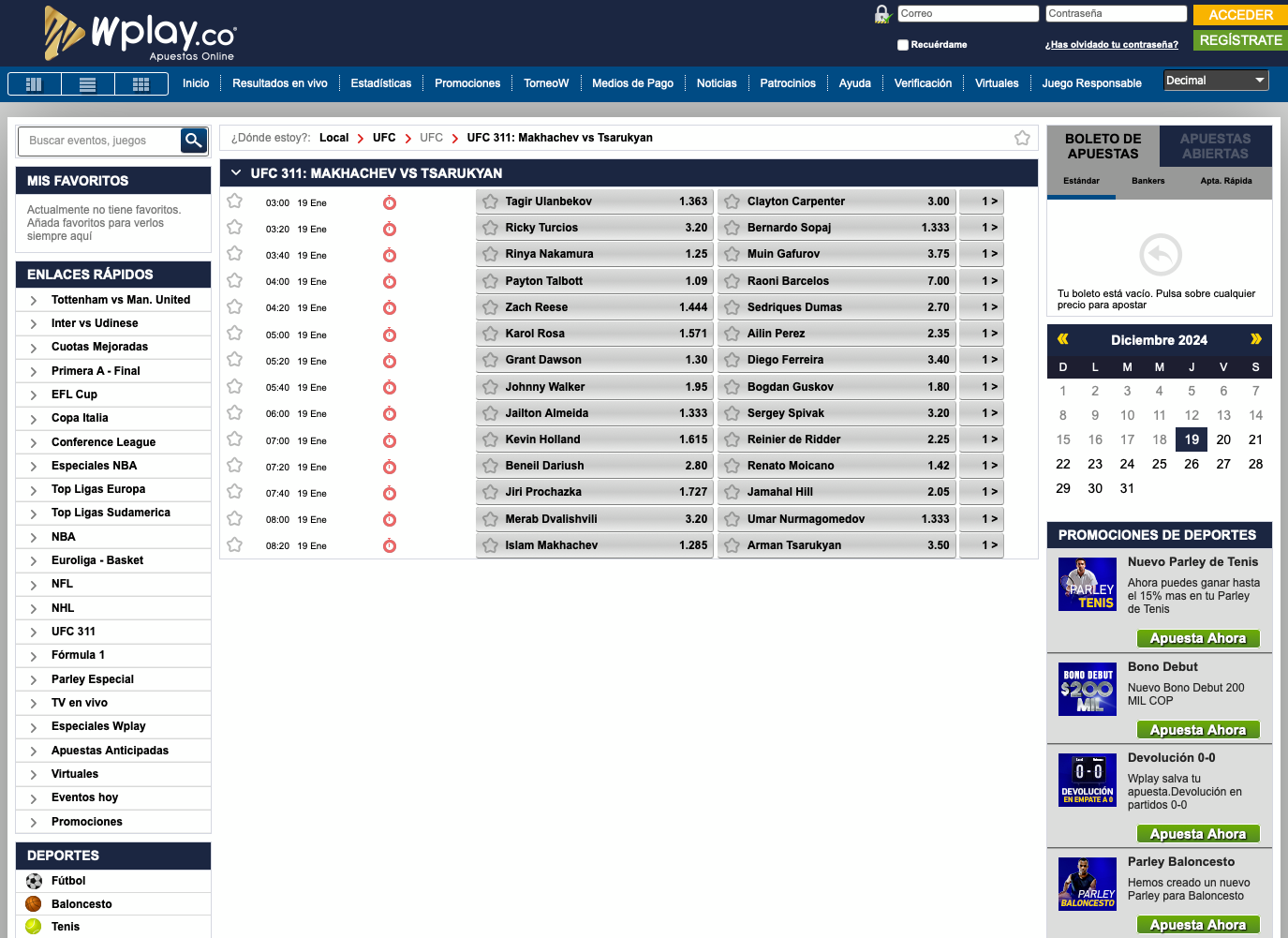Toggle star next to Umar Nurmagomedov

tap(733, 519)
